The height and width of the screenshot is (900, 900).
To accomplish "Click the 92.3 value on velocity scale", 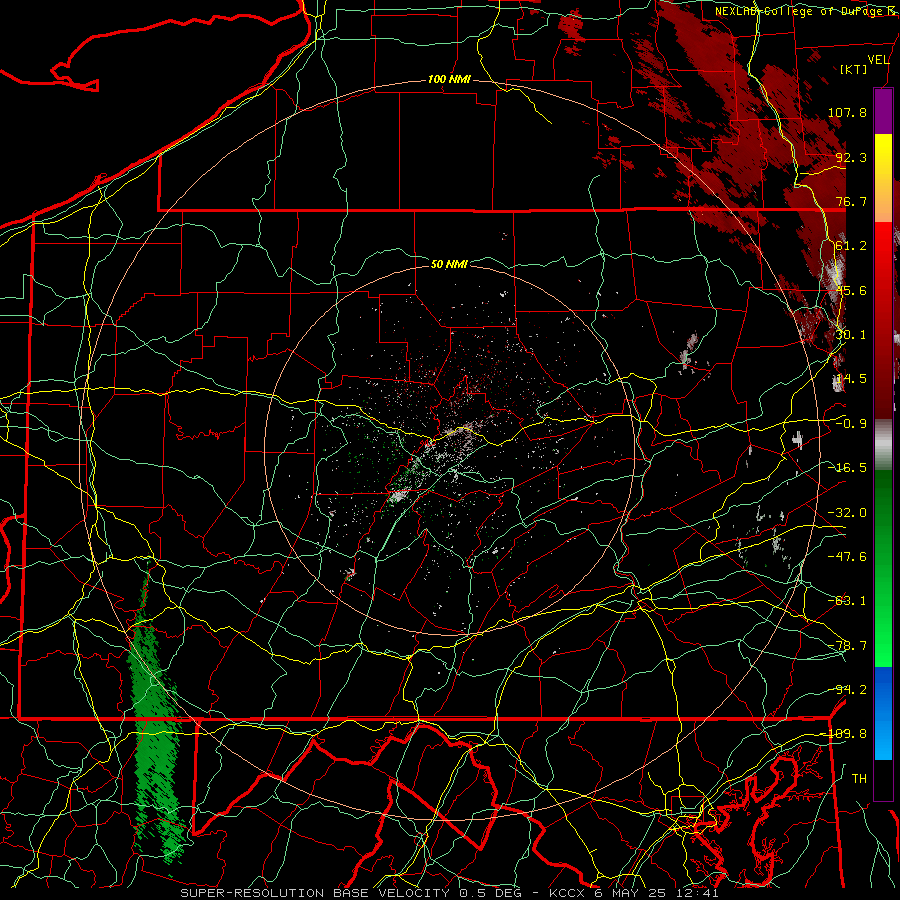I will coord(851,157).
